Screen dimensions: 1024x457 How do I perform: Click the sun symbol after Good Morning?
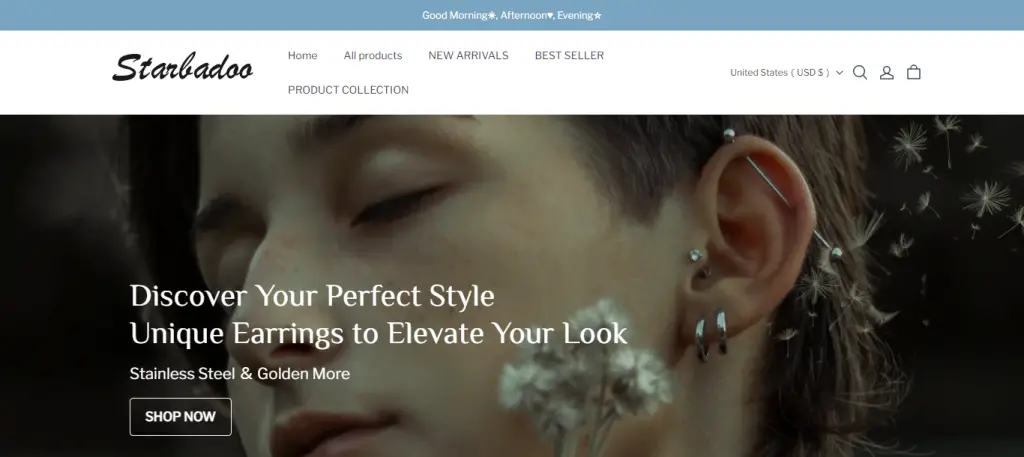click(x=492, y=16)
